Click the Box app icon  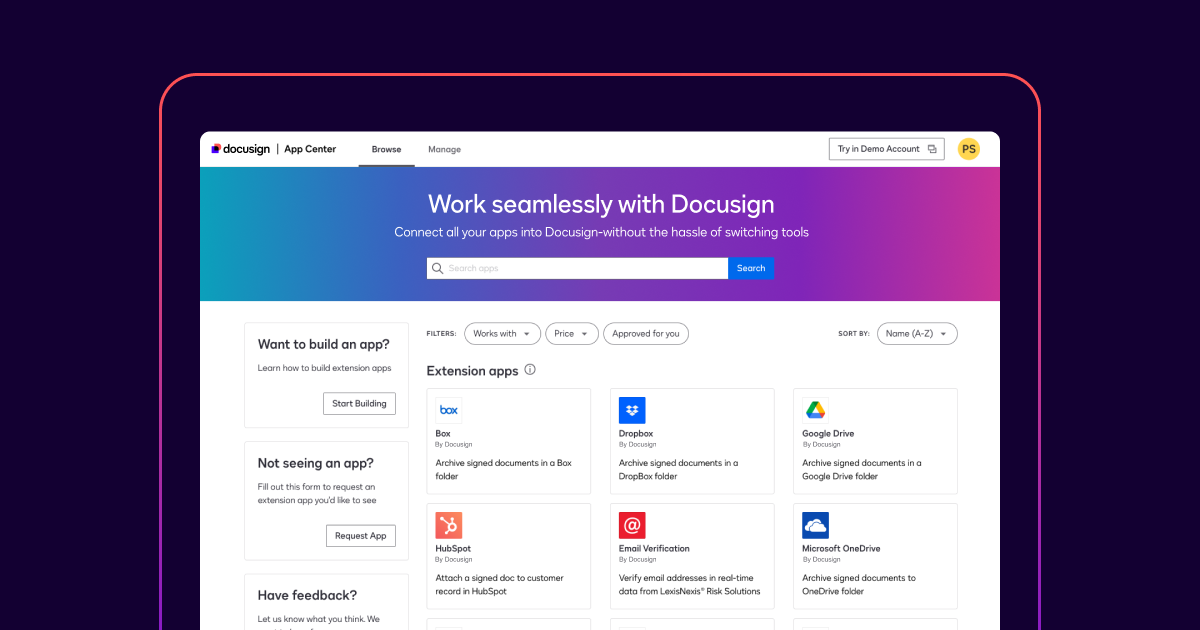point(448,409)
